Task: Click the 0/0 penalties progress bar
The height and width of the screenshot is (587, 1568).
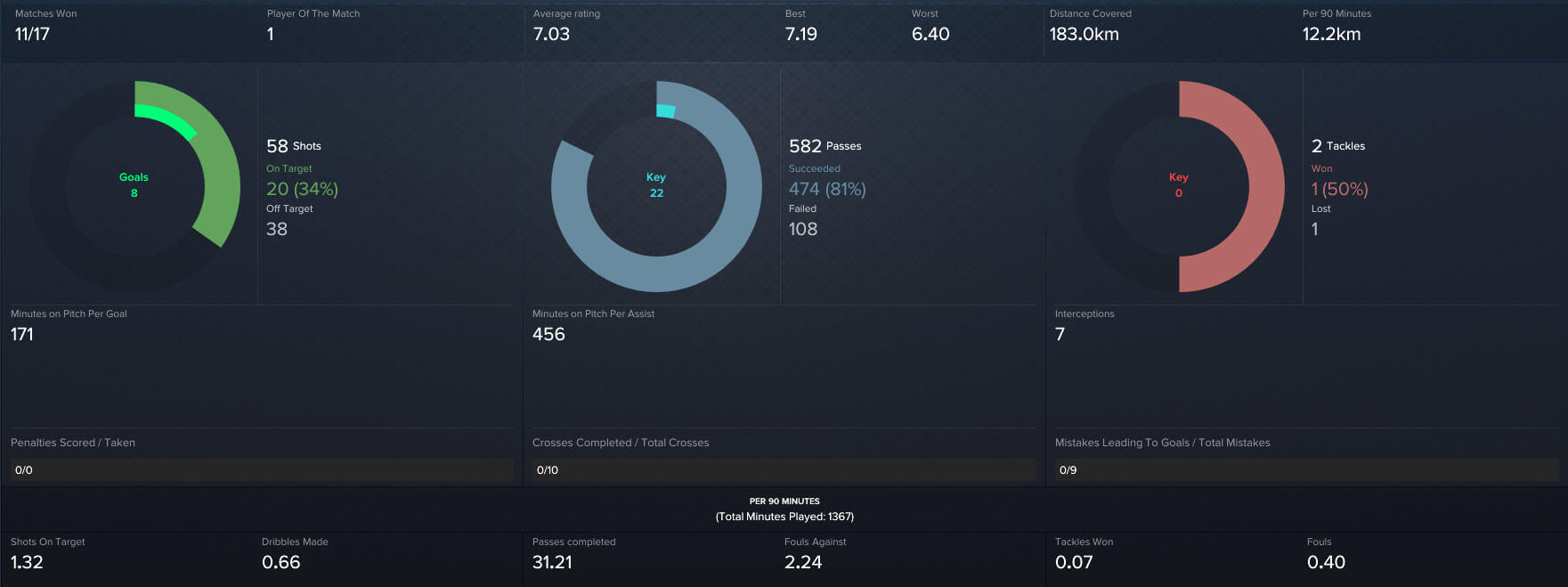Action: pyautogui.click(x=262, y=470)
